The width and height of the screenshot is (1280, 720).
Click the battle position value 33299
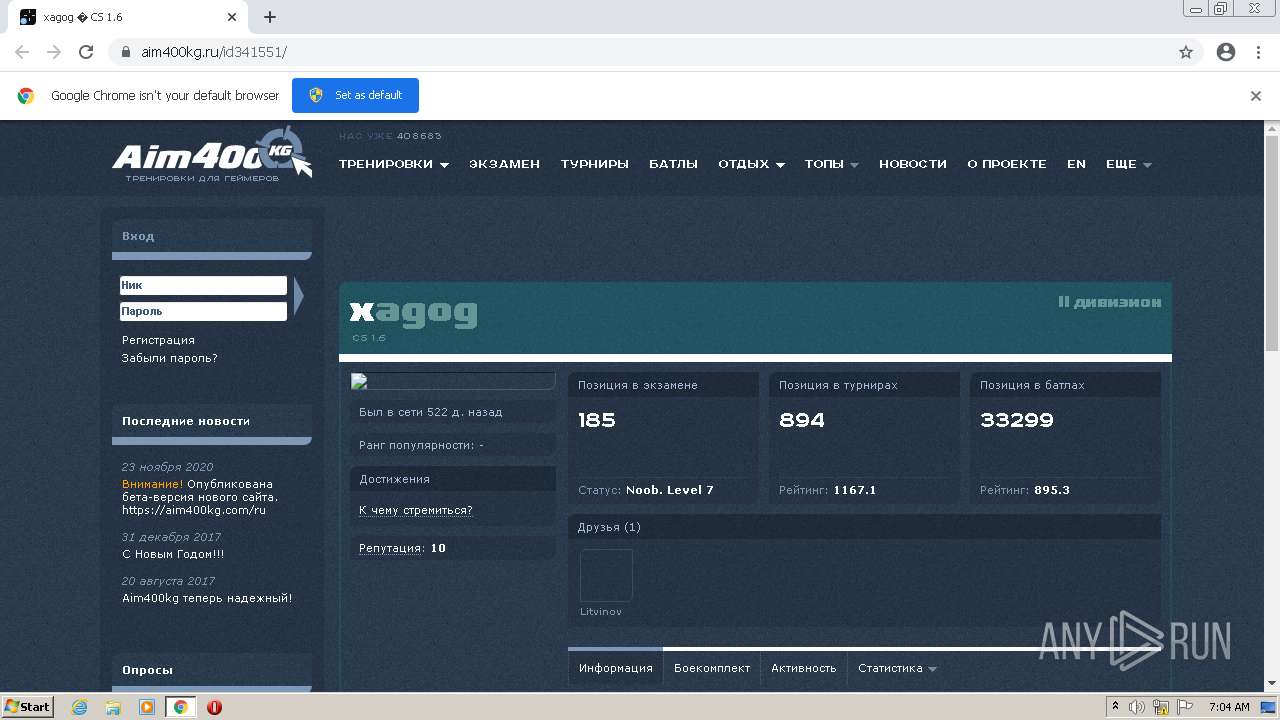[x=1017, y=420]
